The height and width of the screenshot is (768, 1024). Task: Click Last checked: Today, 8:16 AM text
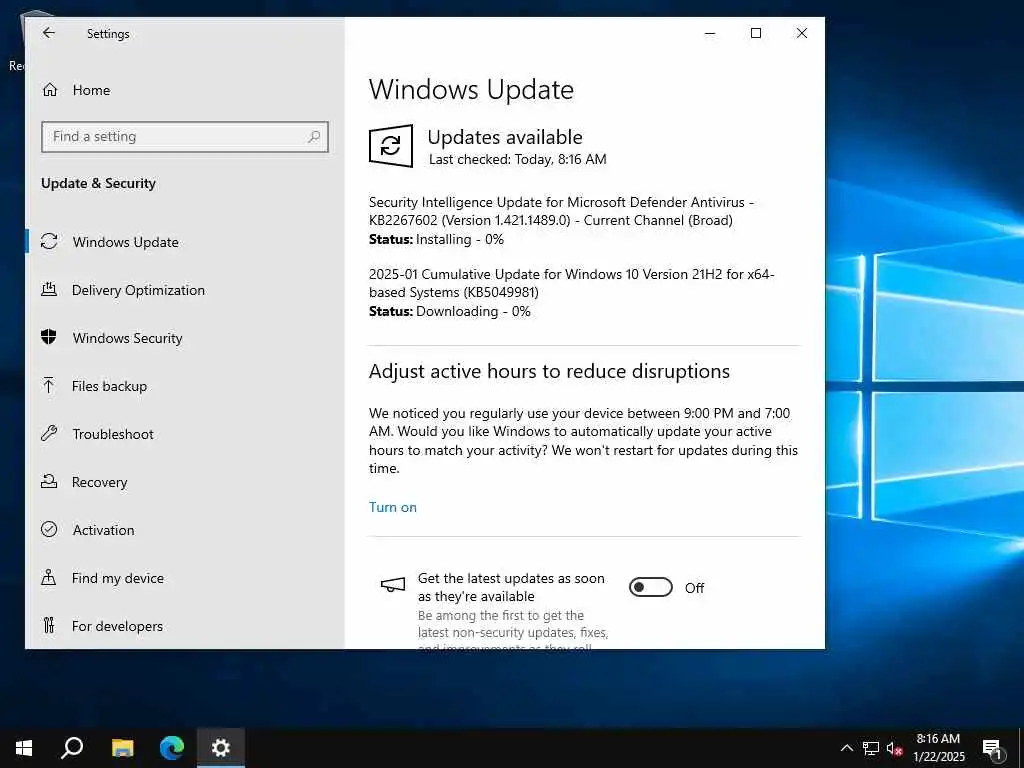[517, 159]
